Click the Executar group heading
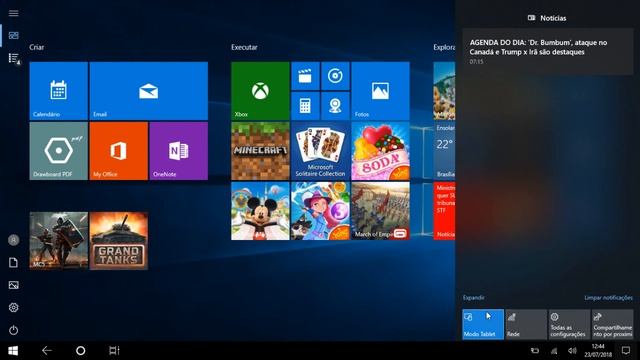640x360 pixels. point(244,47)
